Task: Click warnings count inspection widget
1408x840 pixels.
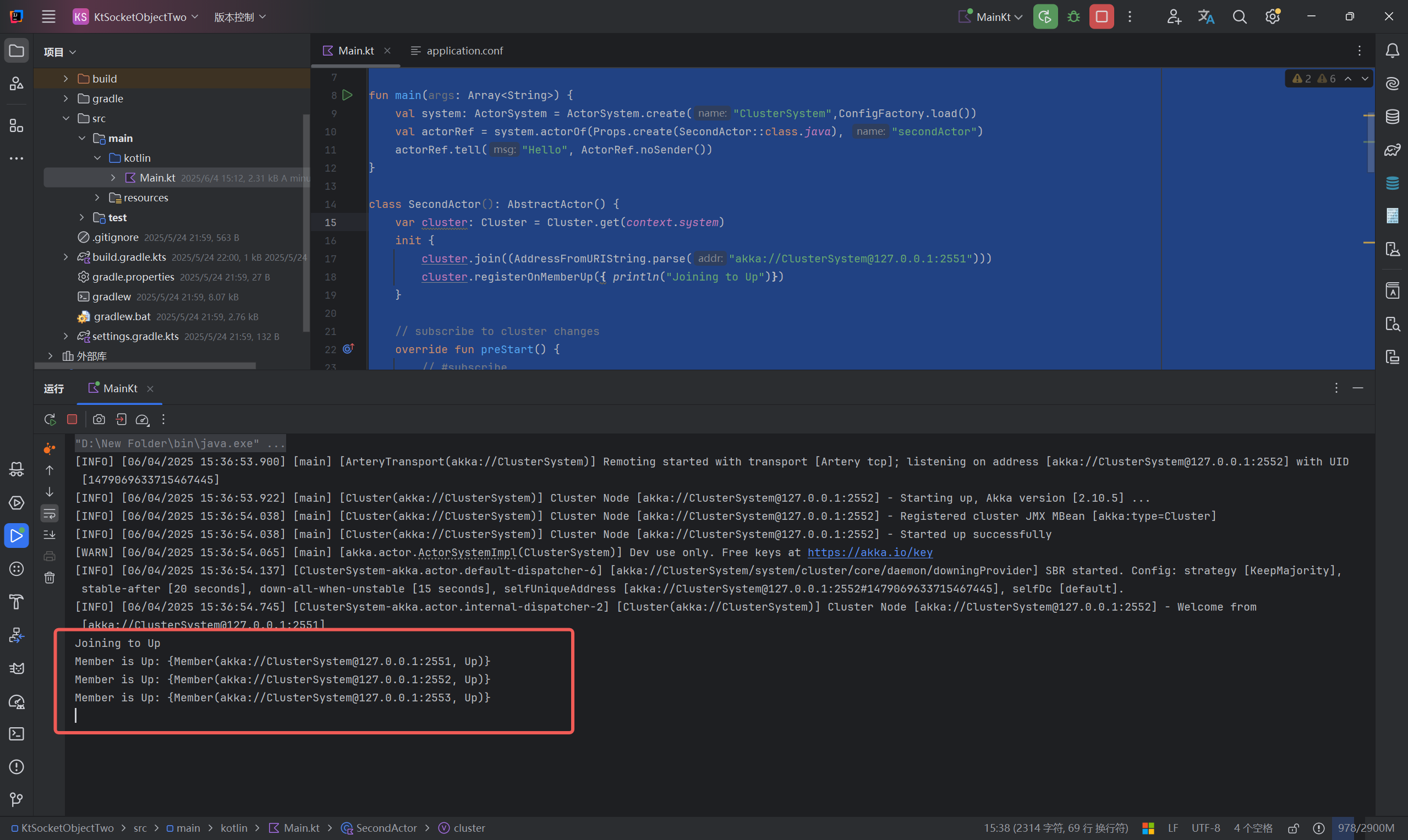Action: coord(1313,79)
